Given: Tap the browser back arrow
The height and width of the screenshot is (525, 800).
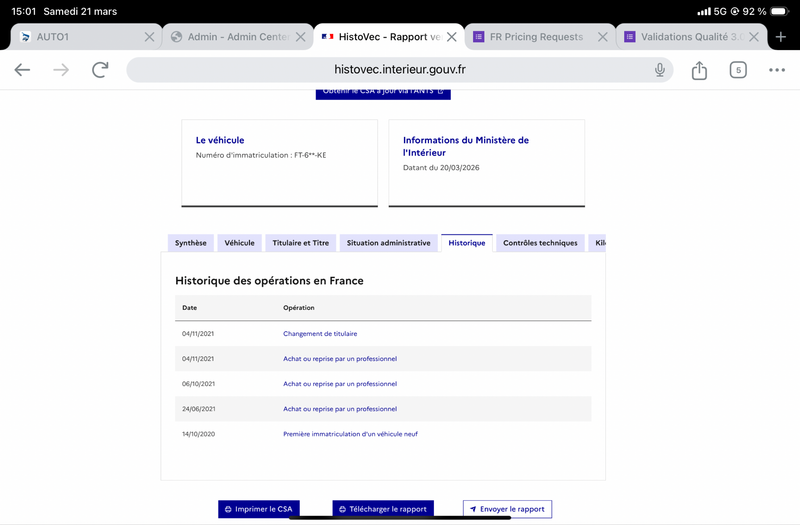Looking at the screenshot, I should point(22,70).
